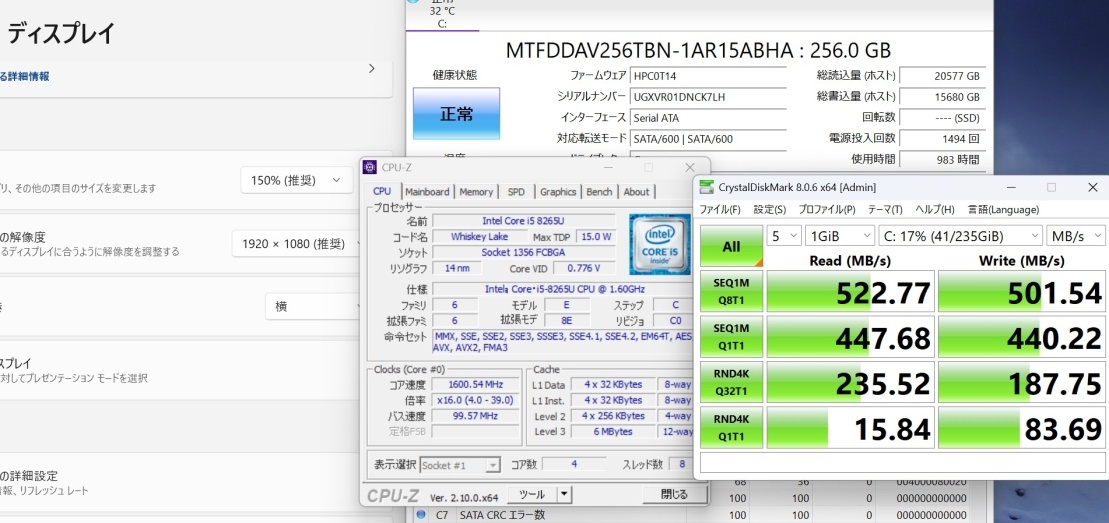Click the power-on count value 1494 回
Screen dimensions: 1109x523
click(942, 139)
